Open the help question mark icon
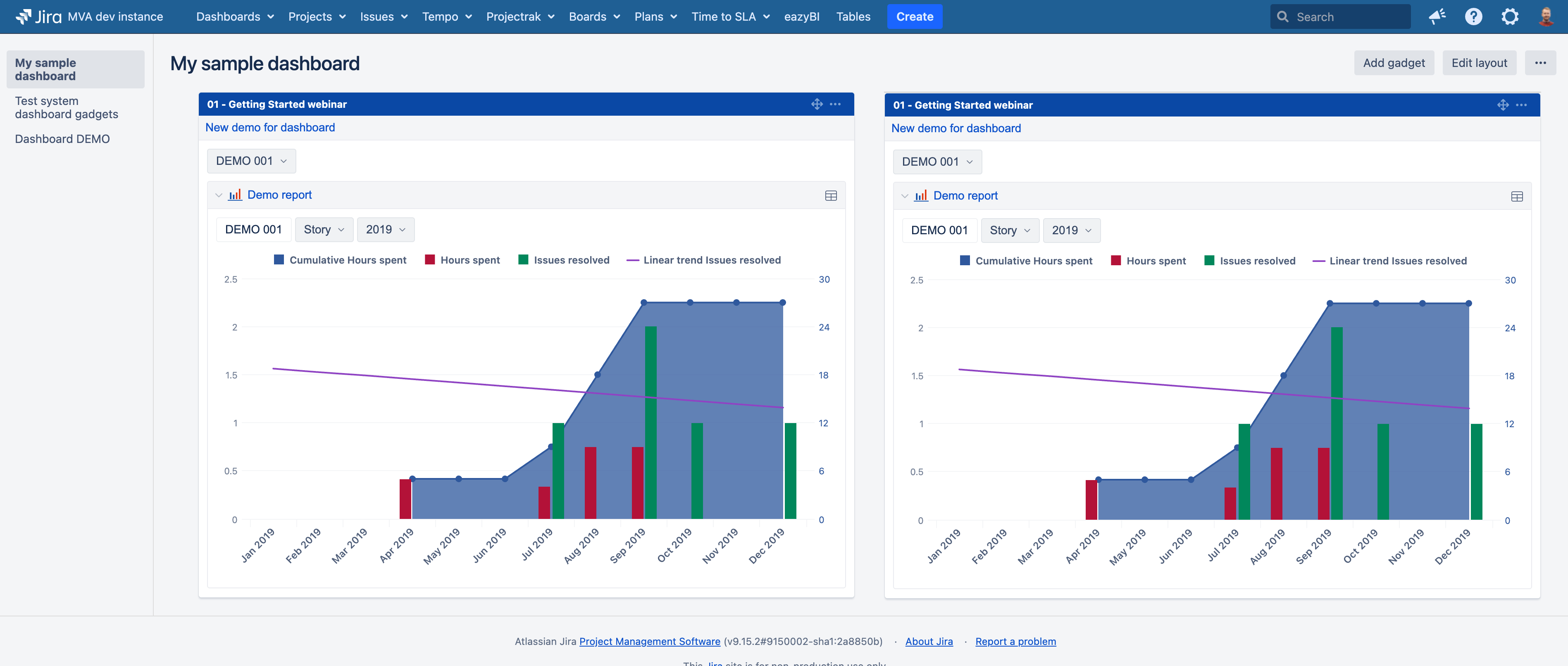1568x666 pixels. (1473, 17)
